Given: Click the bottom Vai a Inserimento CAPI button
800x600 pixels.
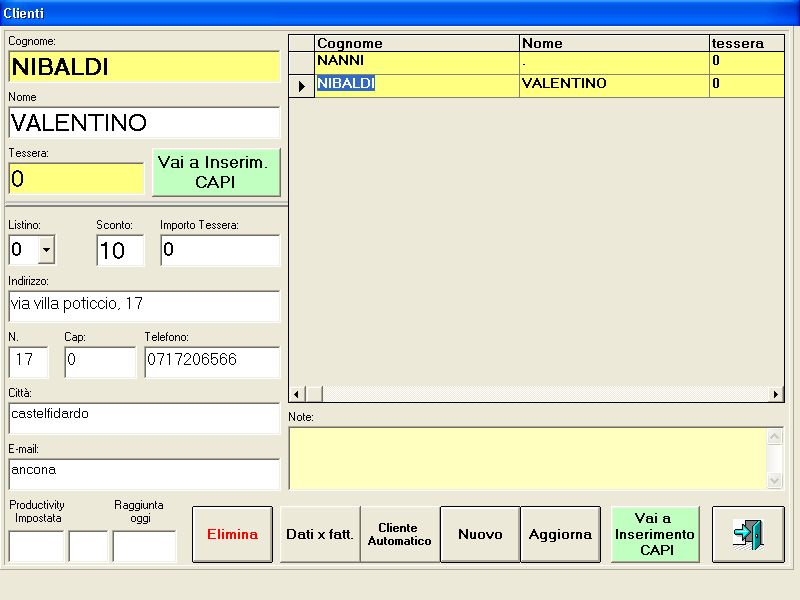Looking at the screenshot, I should coord(655,534).
